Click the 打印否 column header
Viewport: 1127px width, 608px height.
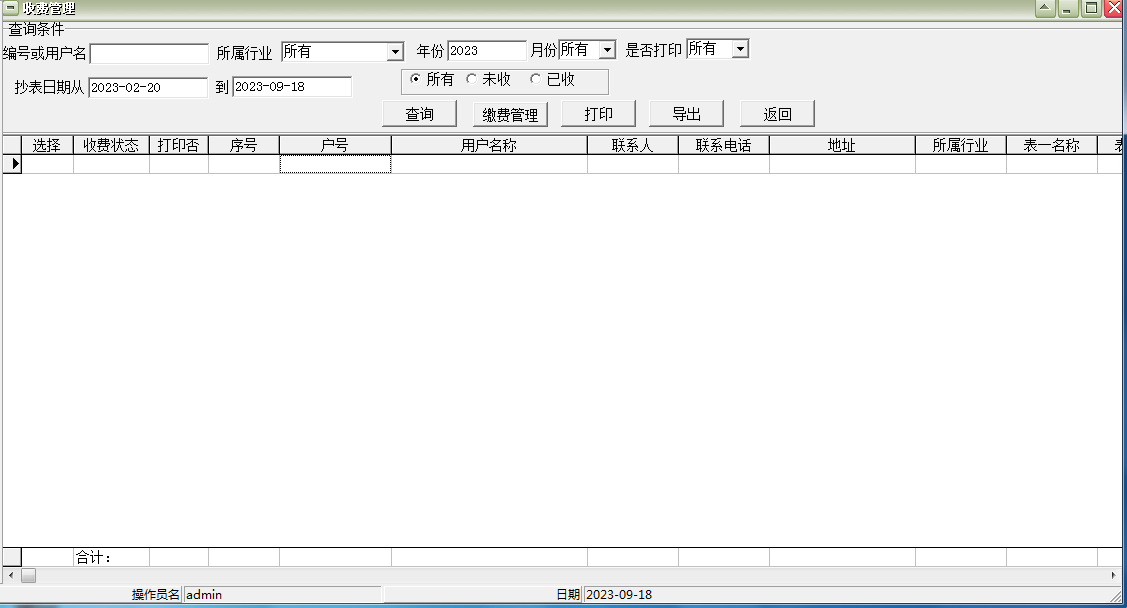178,145
